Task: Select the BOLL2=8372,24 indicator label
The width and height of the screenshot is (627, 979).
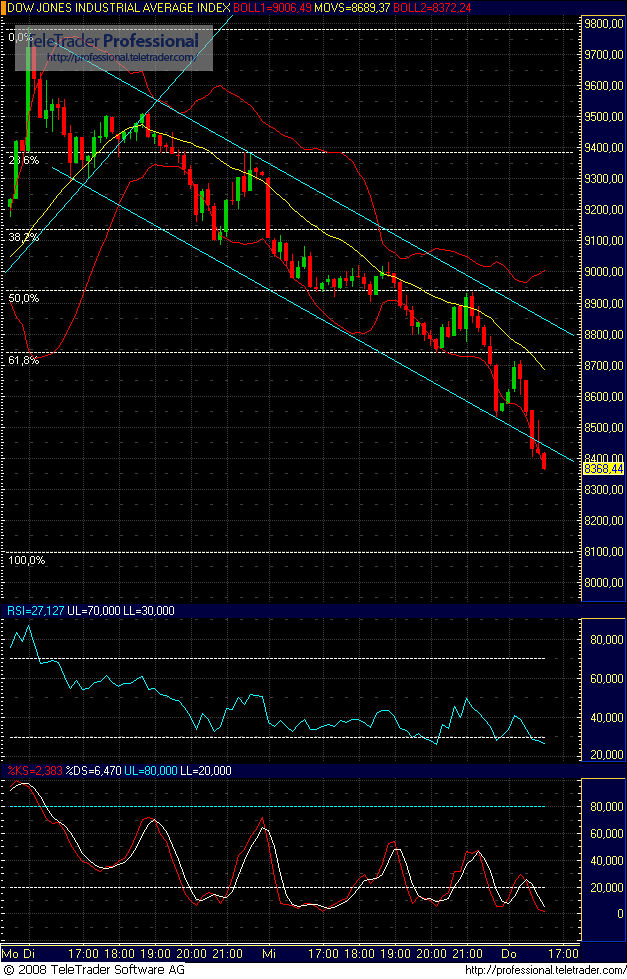Action: tap(432, 8)
